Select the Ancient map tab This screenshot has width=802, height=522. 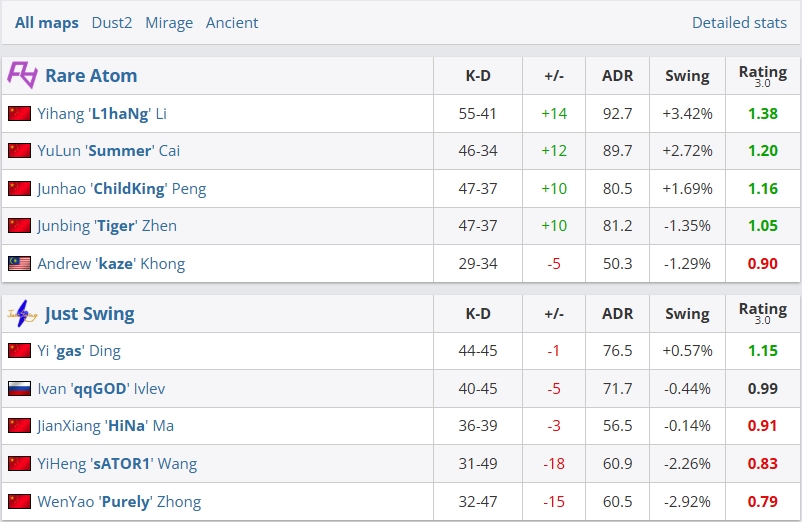pos(232,22)
